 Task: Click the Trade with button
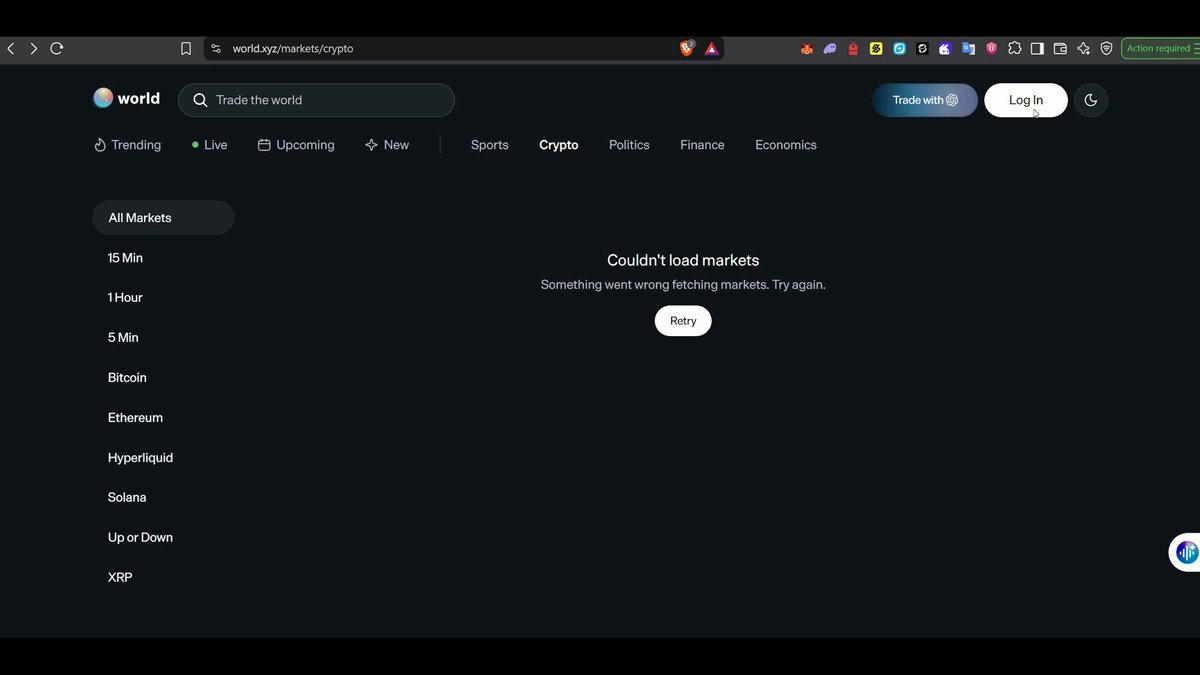pos(925,100)
